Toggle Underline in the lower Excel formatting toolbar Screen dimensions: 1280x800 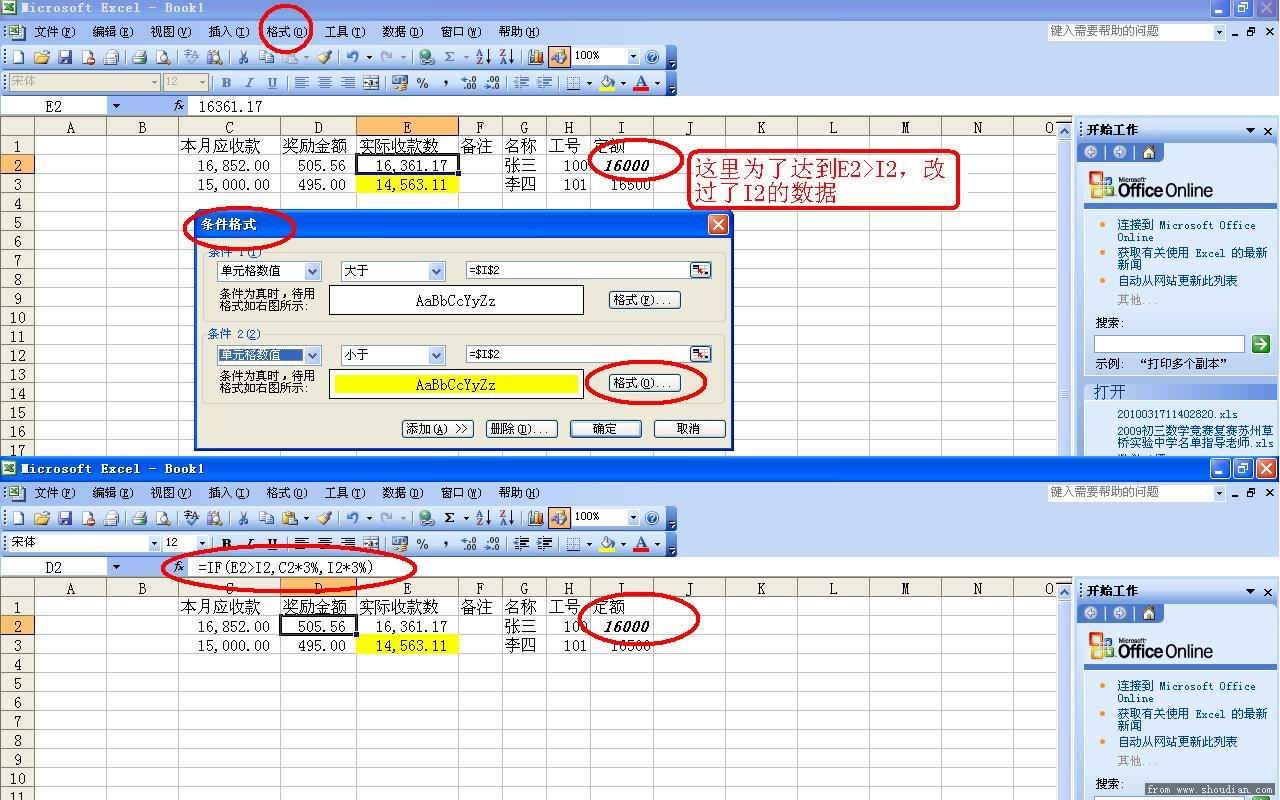272,544
